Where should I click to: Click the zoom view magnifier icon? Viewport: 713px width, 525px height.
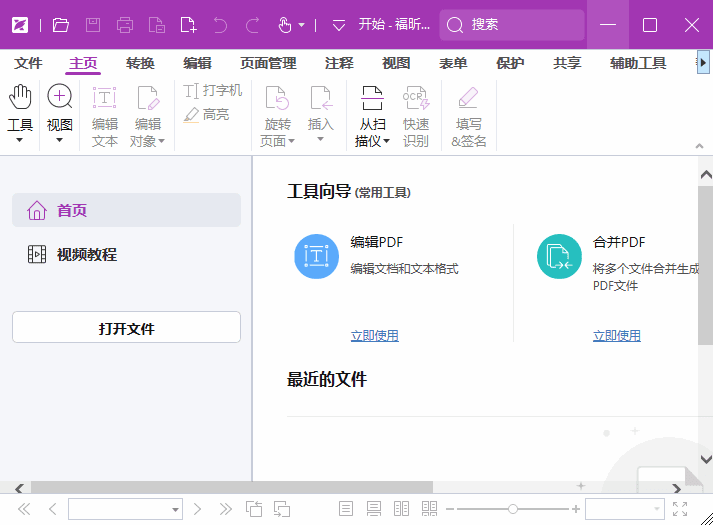pyautogui.click(x=60, y=98)
